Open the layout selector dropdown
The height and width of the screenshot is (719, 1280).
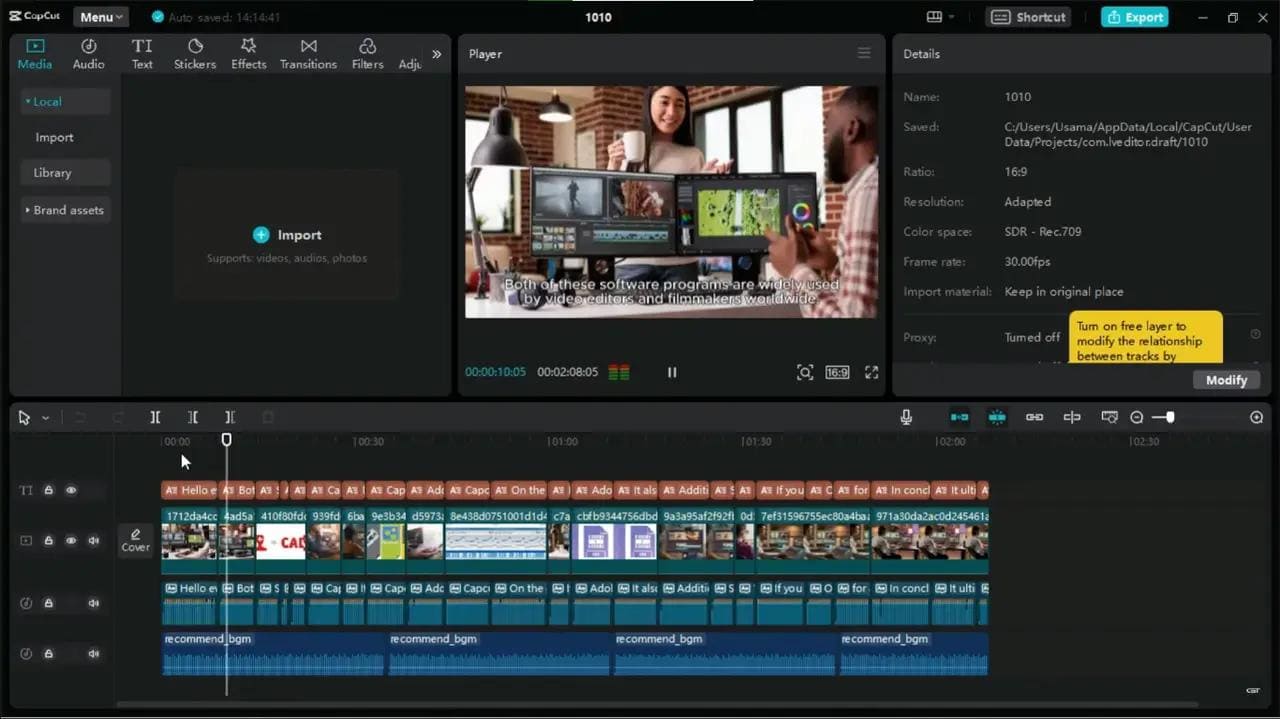[x=940, y=17]
